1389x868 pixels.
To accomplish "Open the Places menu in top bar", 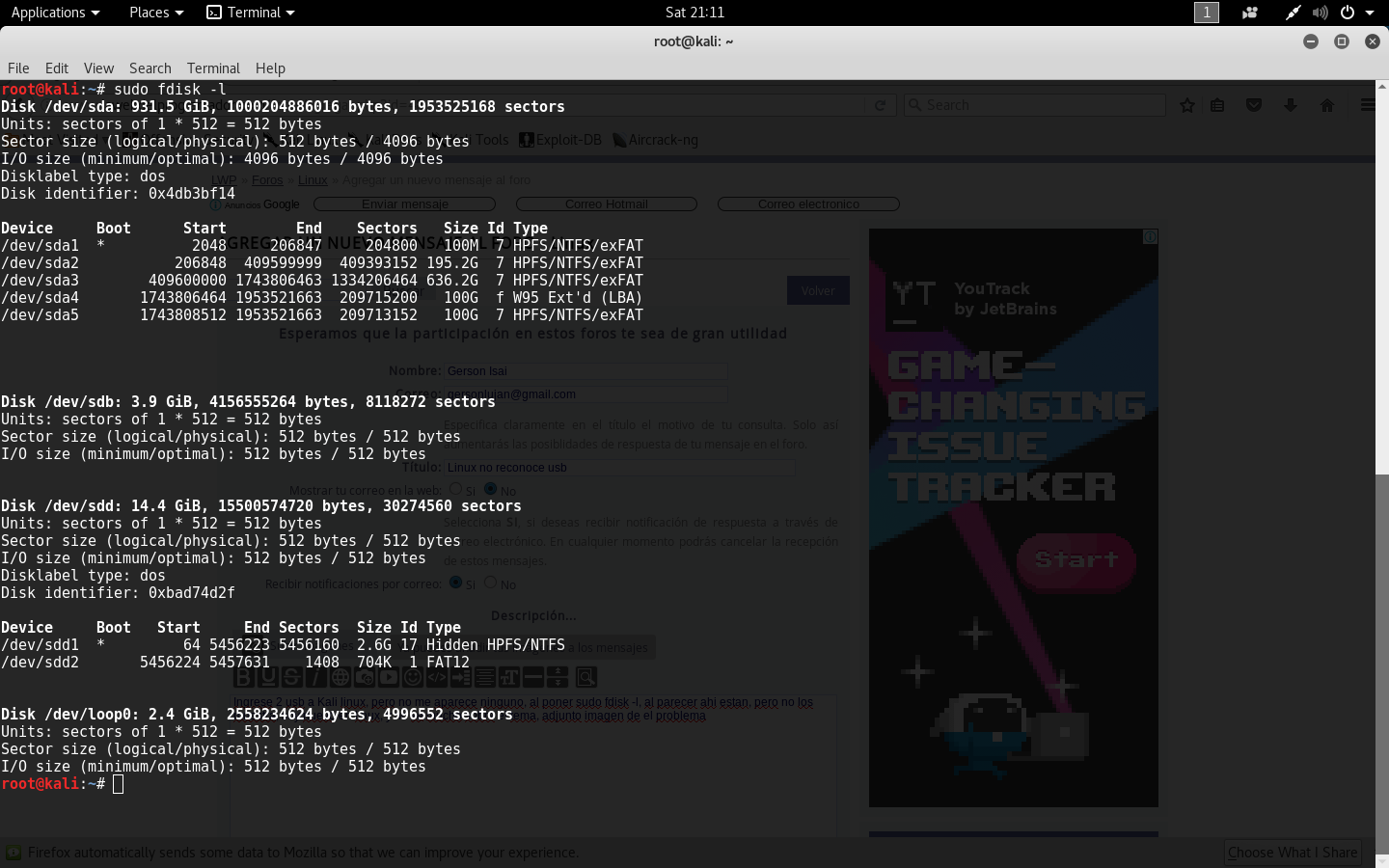I will point(156,13).
